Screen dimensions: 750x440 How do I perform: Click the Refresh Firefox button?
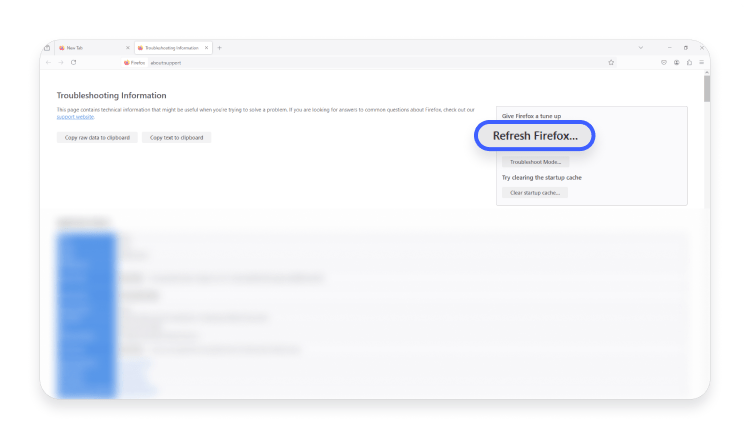(535, 136)
